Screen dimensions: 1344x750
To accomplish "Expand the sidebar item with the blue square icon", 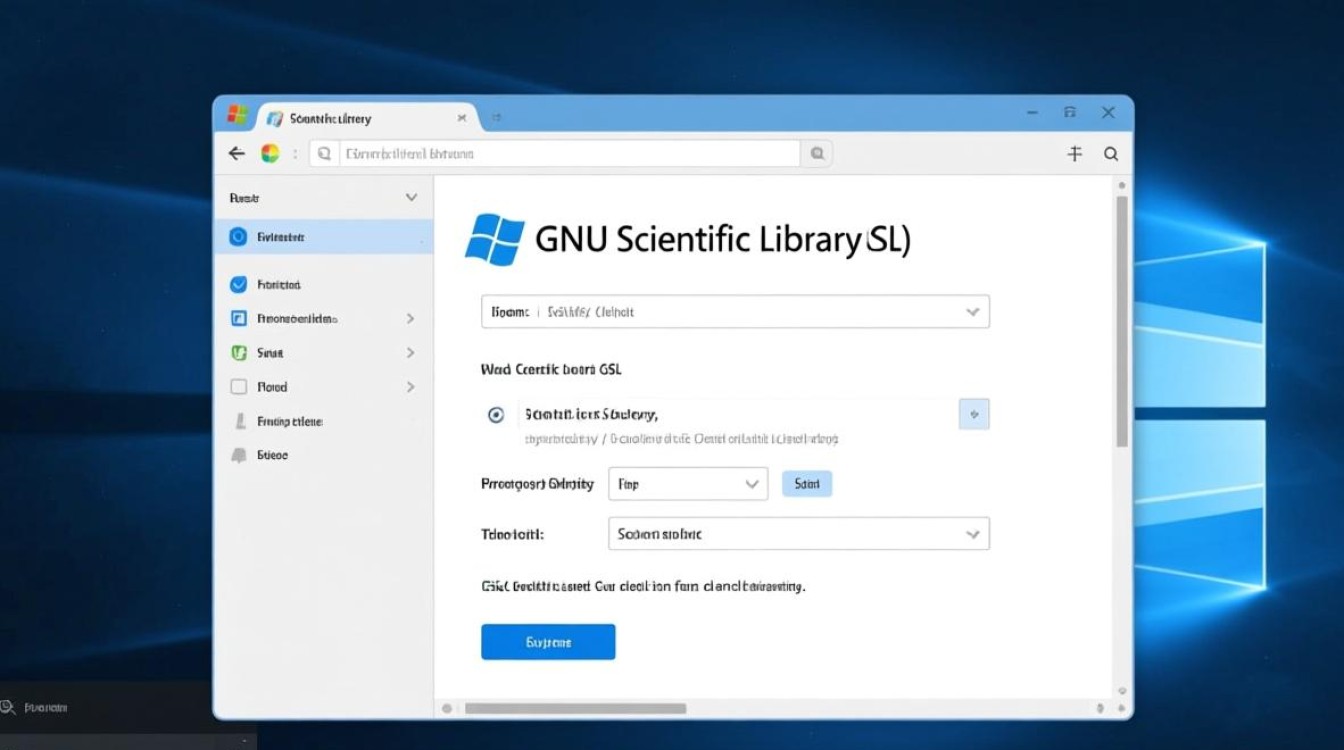I will pos(410,319).
